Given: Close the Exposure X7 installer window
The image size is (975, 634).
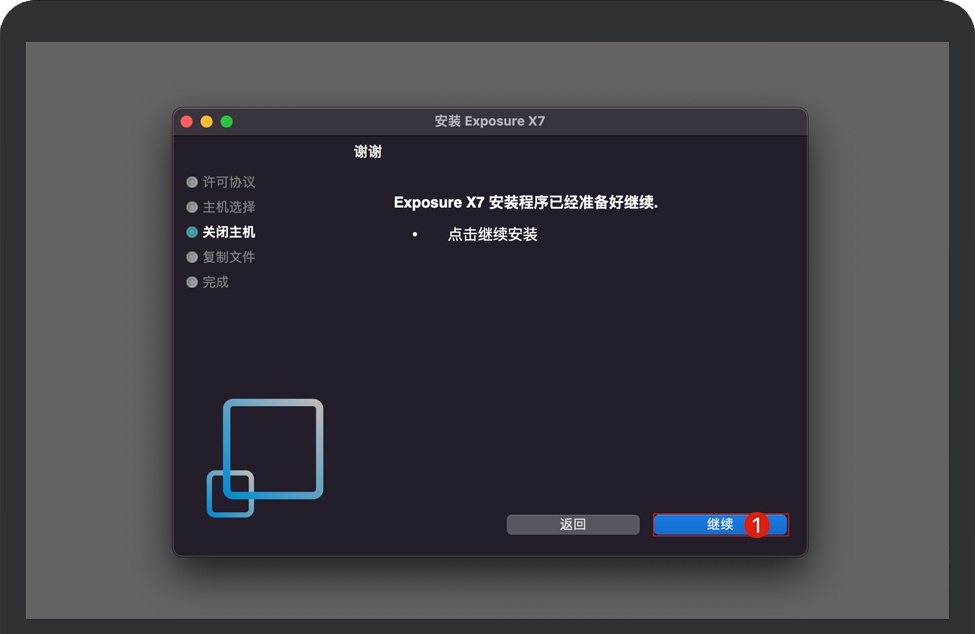Looking at the screenshot, I should (x=187, y=122).
